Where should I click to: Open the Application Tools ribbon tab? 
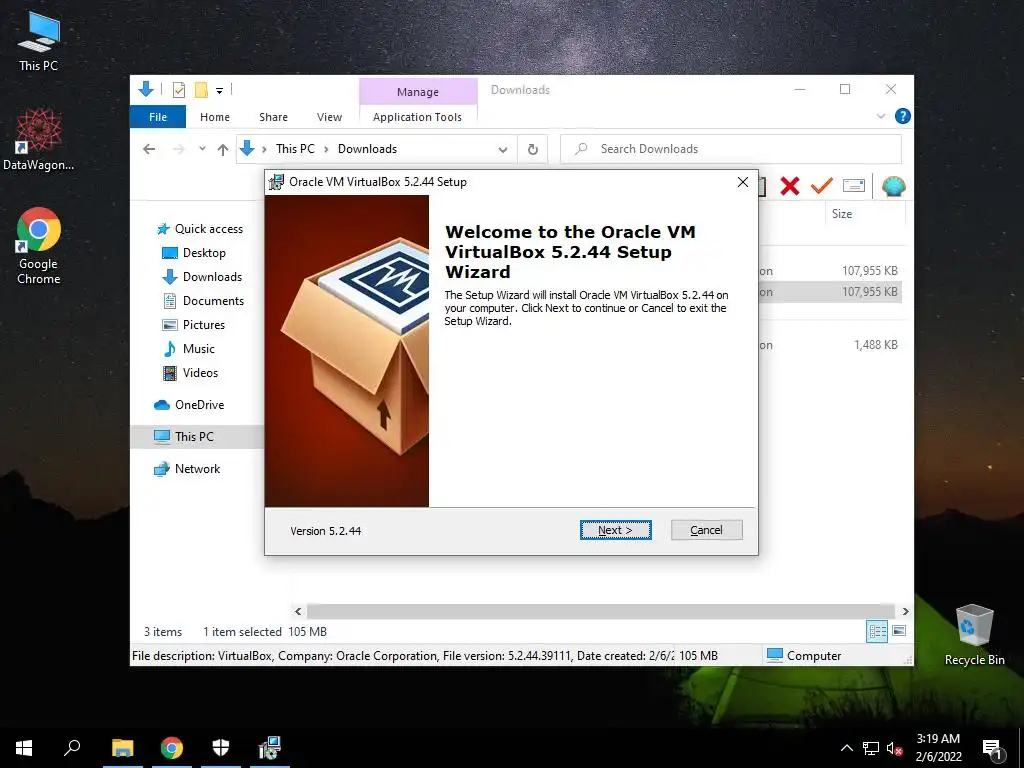417,117
